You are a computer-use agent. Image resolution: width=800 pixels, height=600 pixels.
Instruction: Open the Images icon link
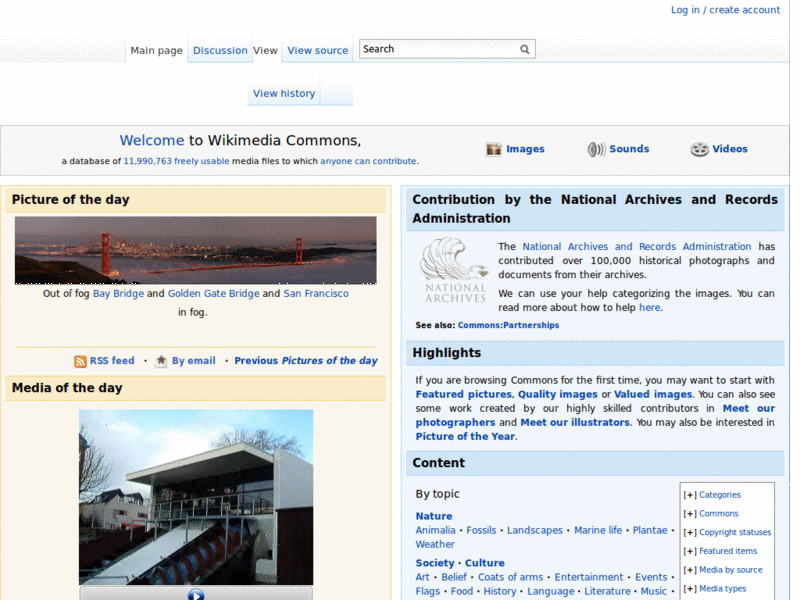pyautogui.click(x=493, y=149)
